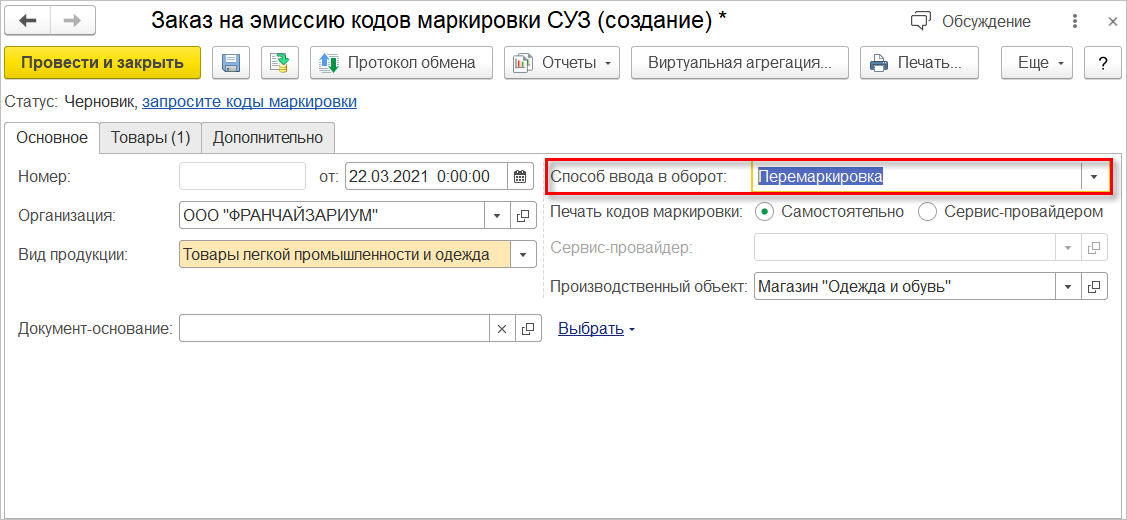Click the back navigation arrow
The height and width of the screenshot is (520, 1127).
[28, 21]
